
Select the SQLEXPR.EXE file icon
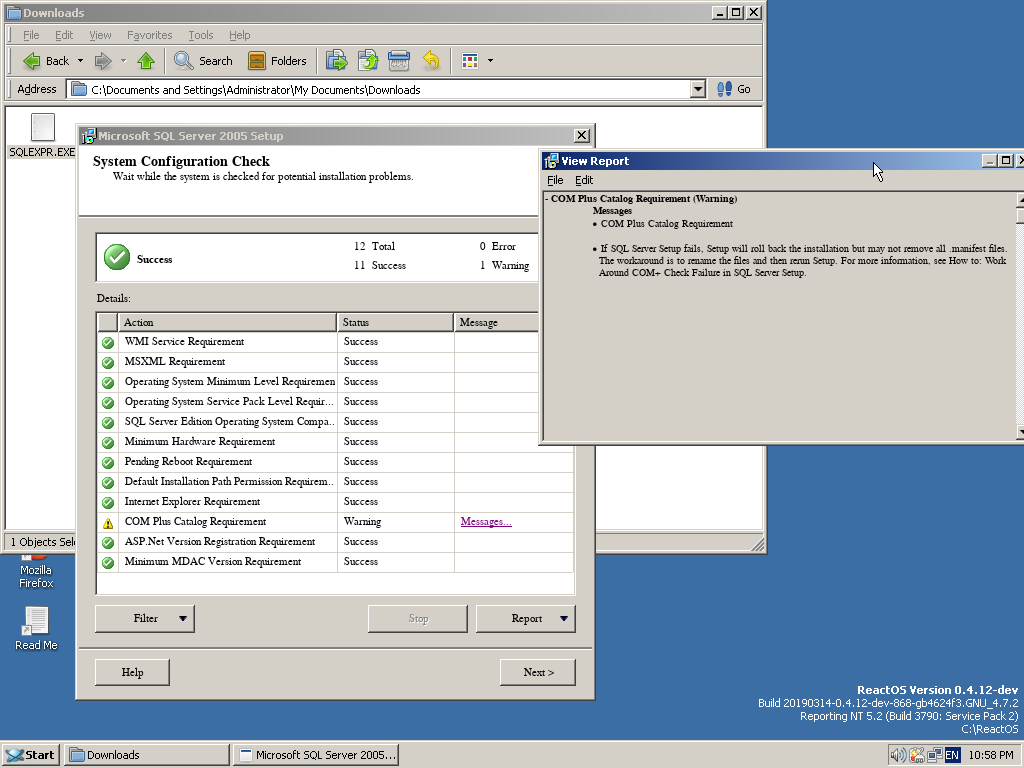[42, 127]
